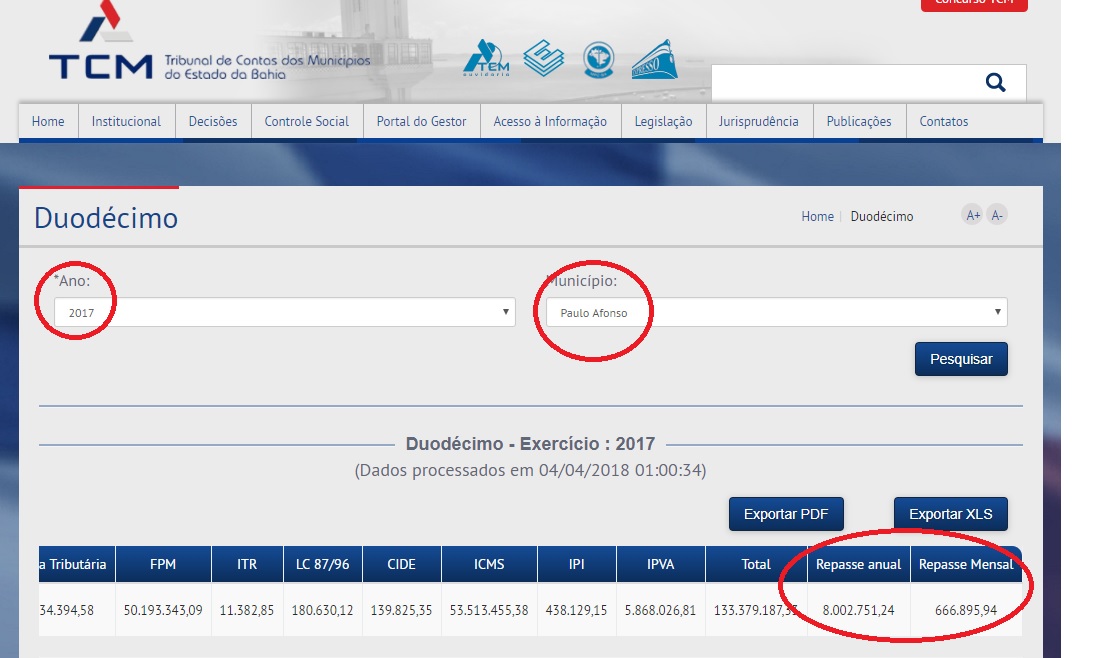Click the red Concurso TCM button
The image size is (1113, 658).
coord(973,4)
